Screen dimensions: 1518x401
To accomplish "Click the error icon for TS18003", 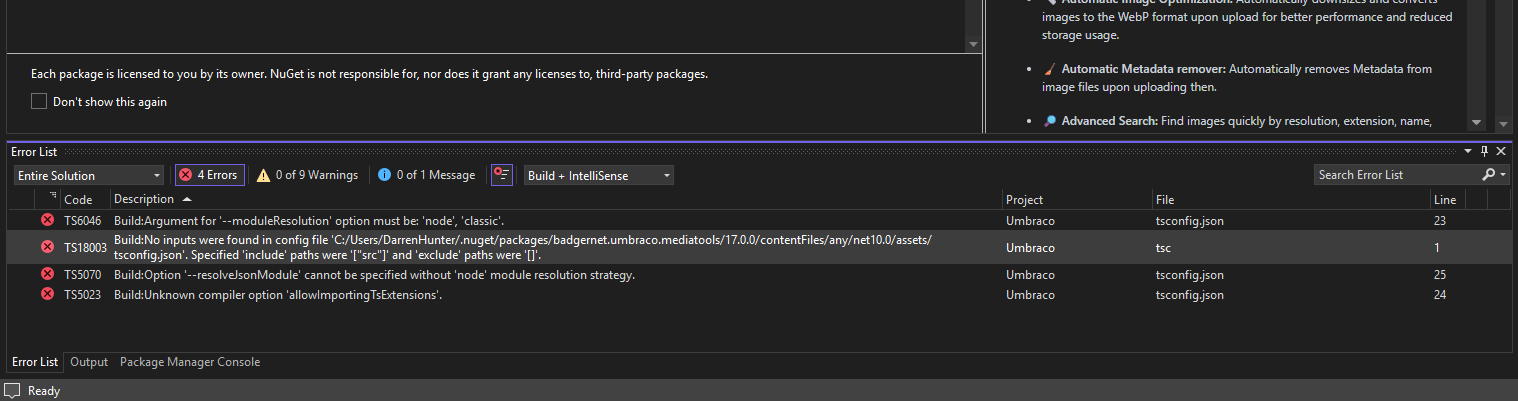I will tap(47, 247).
